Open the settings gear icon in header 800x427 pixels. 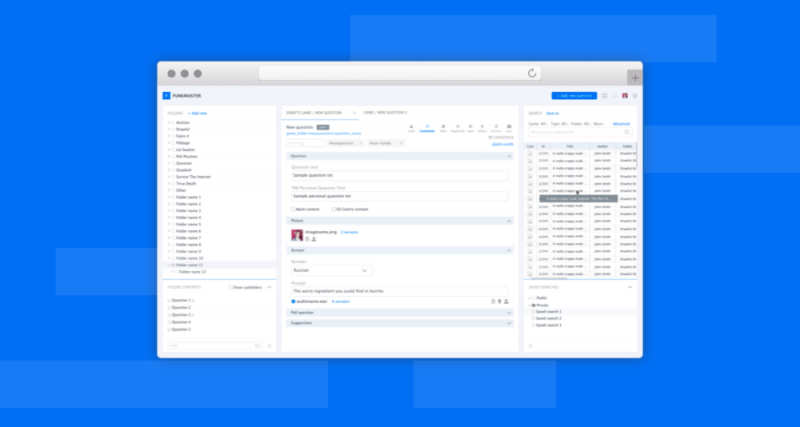click(x=635, y=96)
